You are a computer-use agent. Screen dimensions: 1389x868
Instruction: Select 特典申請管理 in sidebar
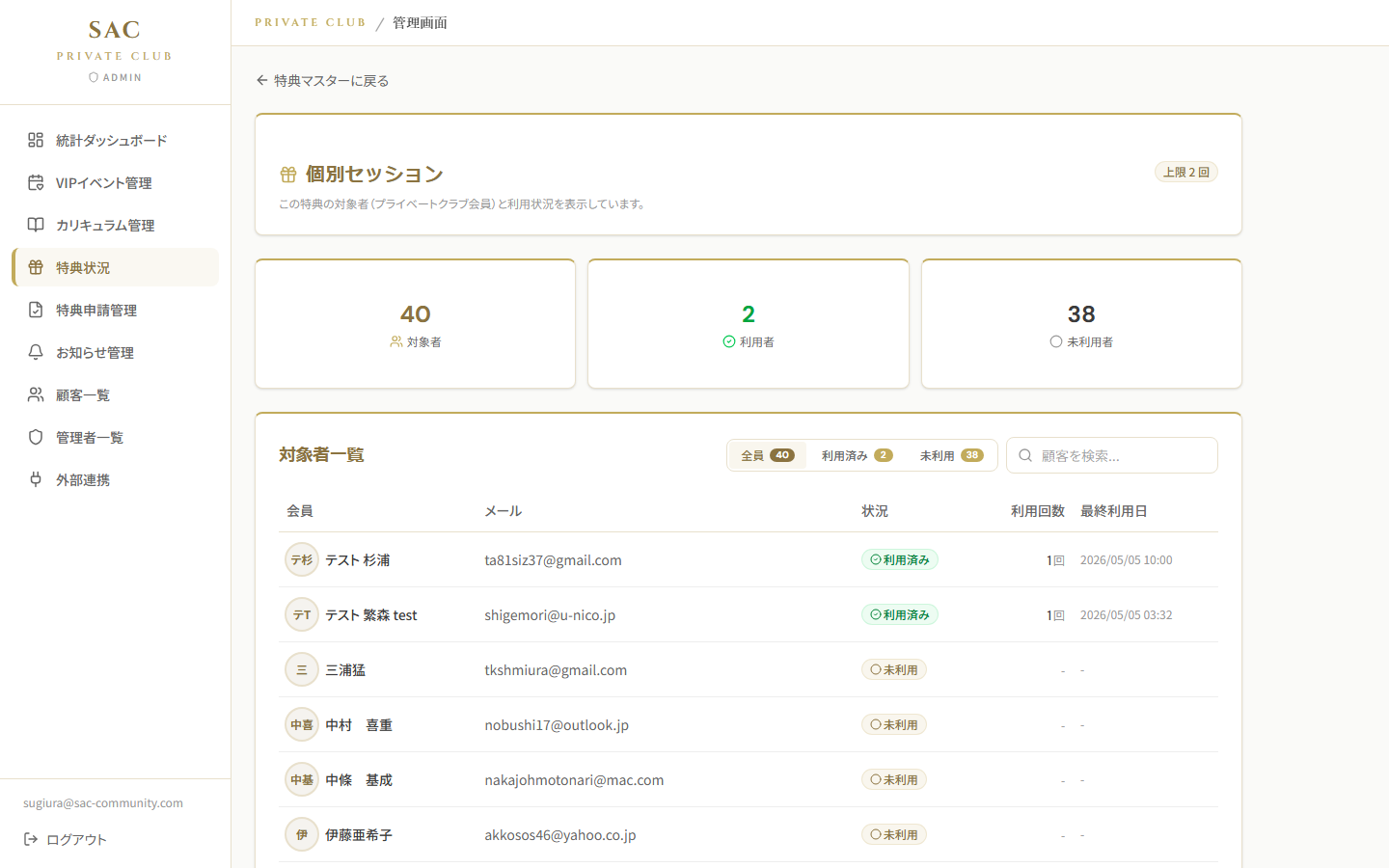(115, 310)
